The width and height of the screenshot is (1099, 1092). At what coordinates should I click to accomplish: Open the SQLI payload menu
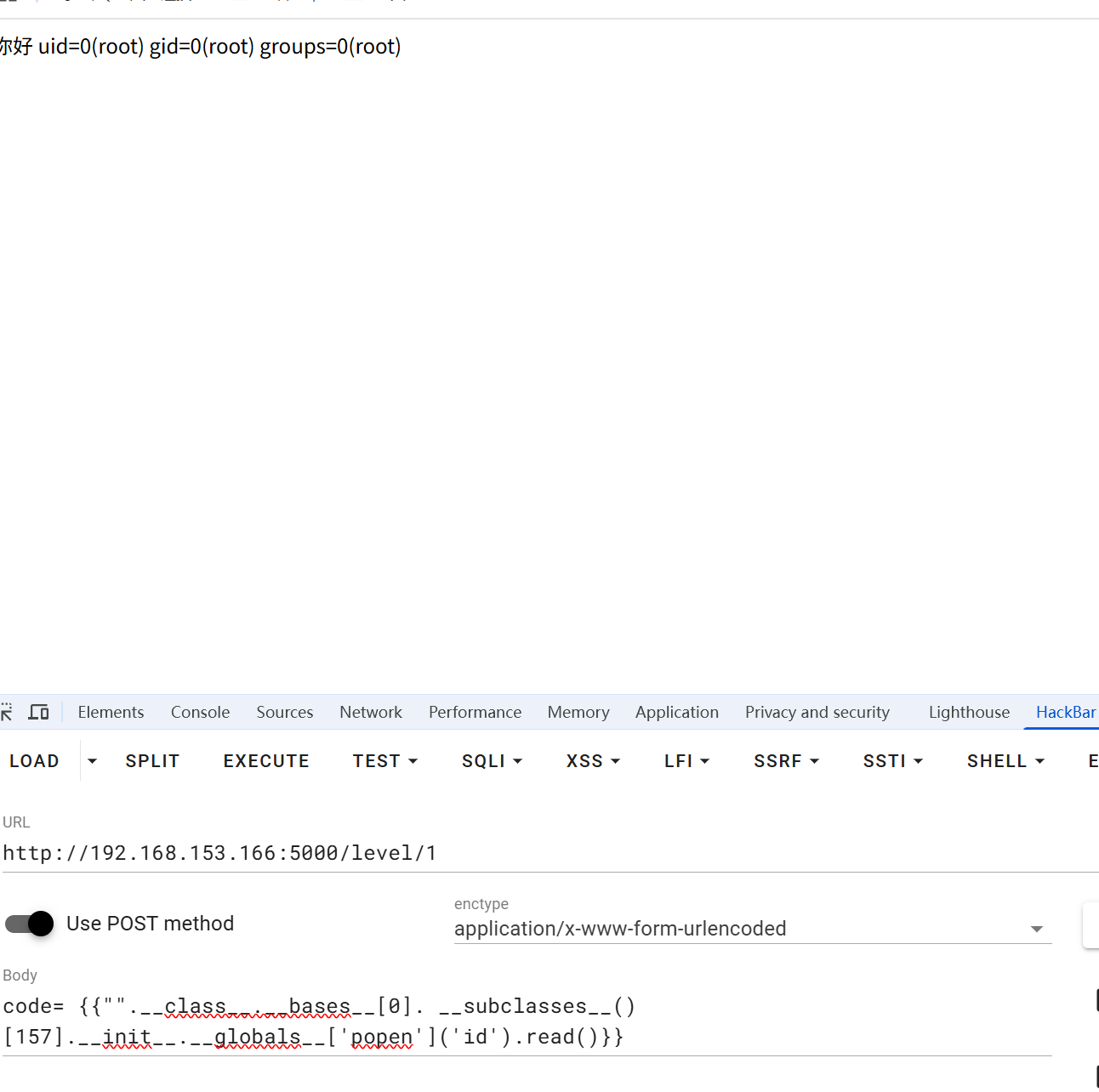pyautogui.click(x=492, y=761)
